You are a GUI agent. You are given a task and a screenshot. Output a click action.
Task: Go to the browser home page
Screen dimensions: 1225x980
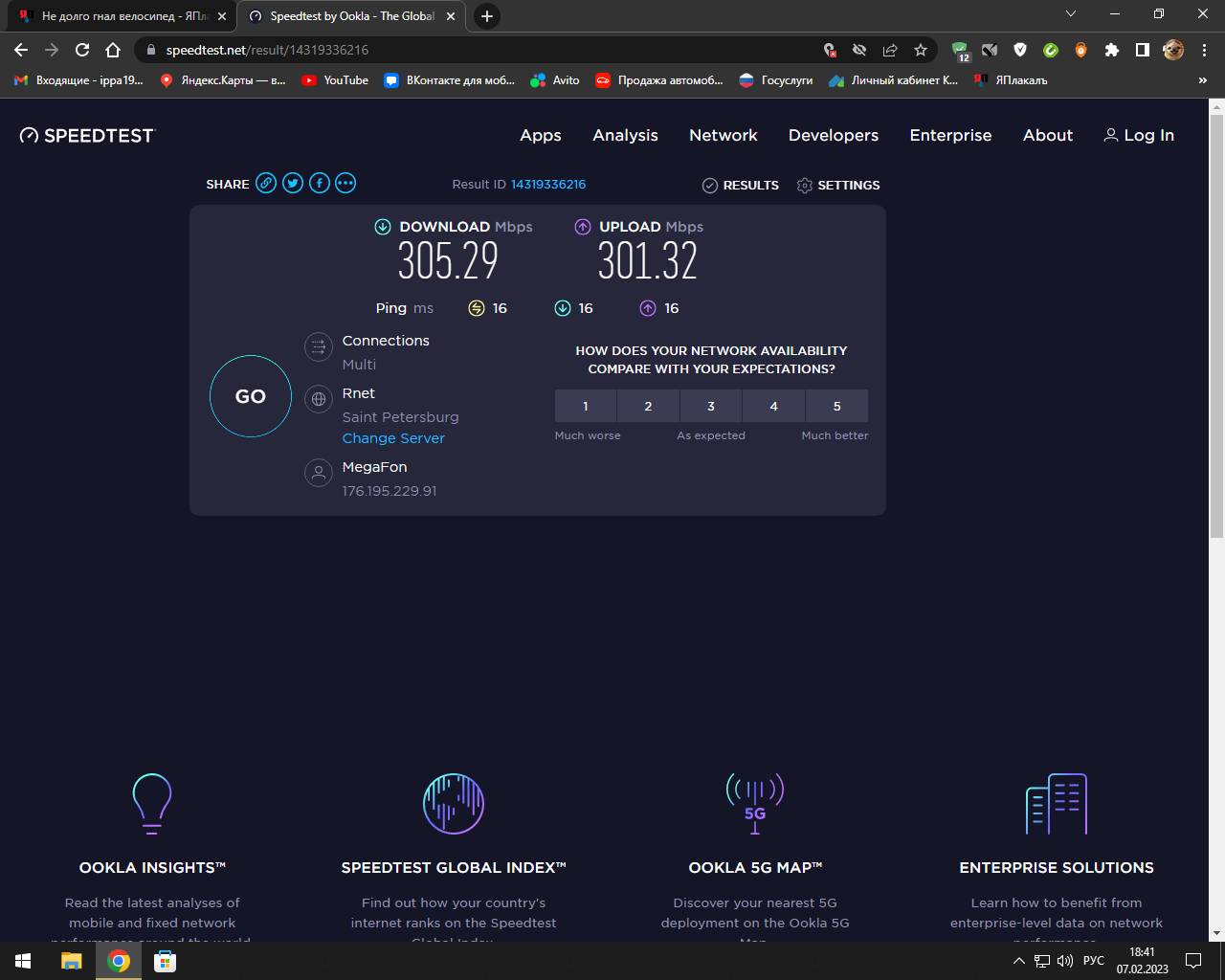(113, 50)
